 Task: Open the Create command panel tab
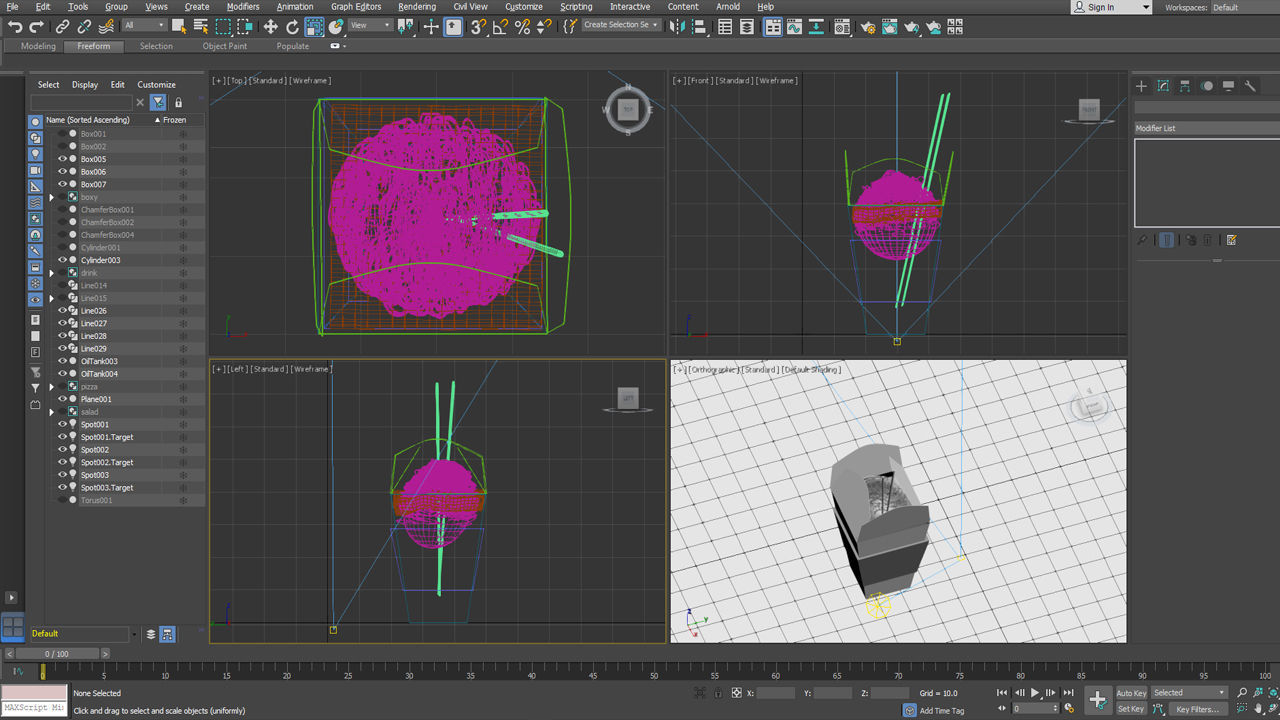coord(1141,86)
